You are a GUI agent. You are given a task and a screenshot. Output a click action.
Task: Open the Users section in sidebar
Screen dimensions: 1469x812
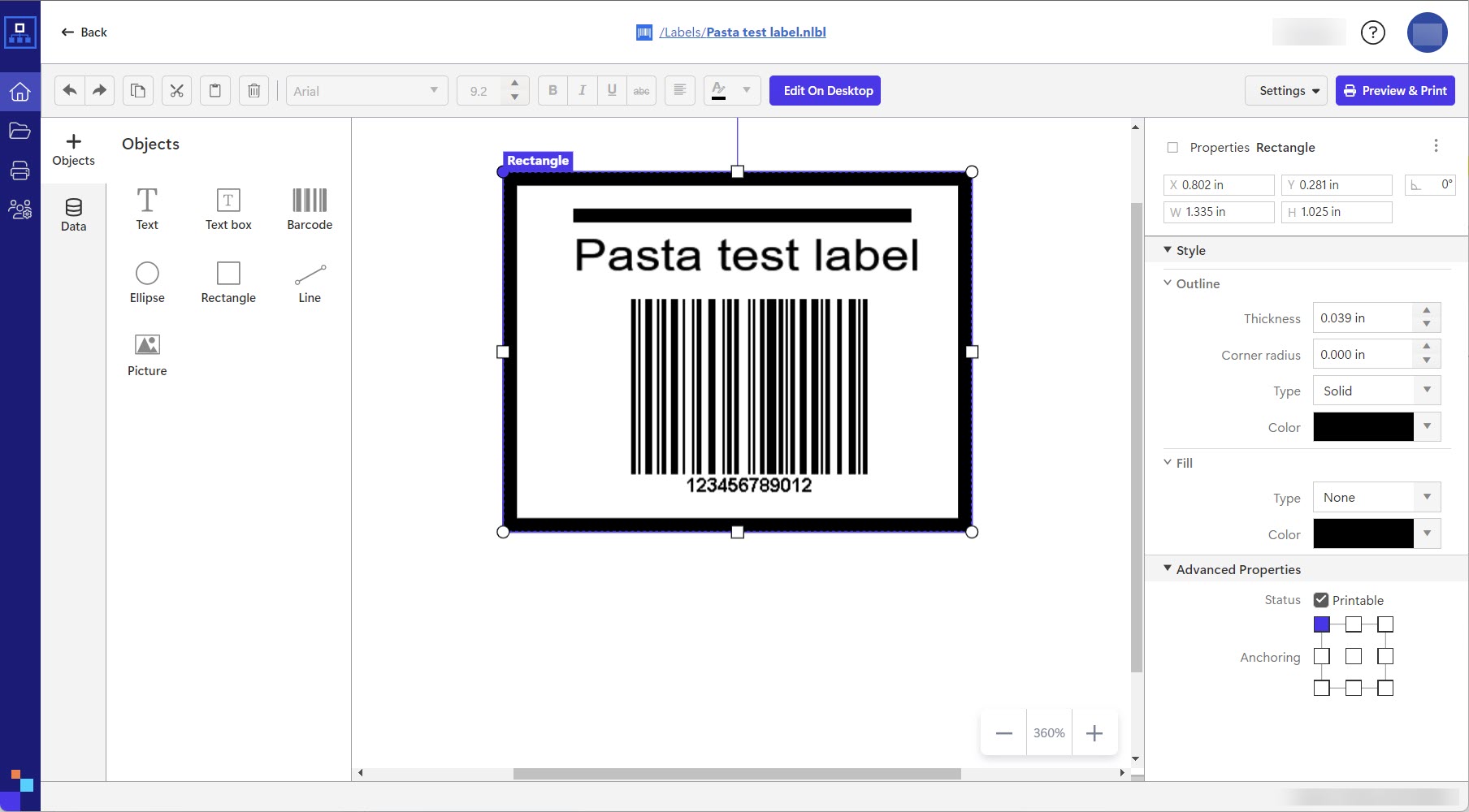coord(20,209)
